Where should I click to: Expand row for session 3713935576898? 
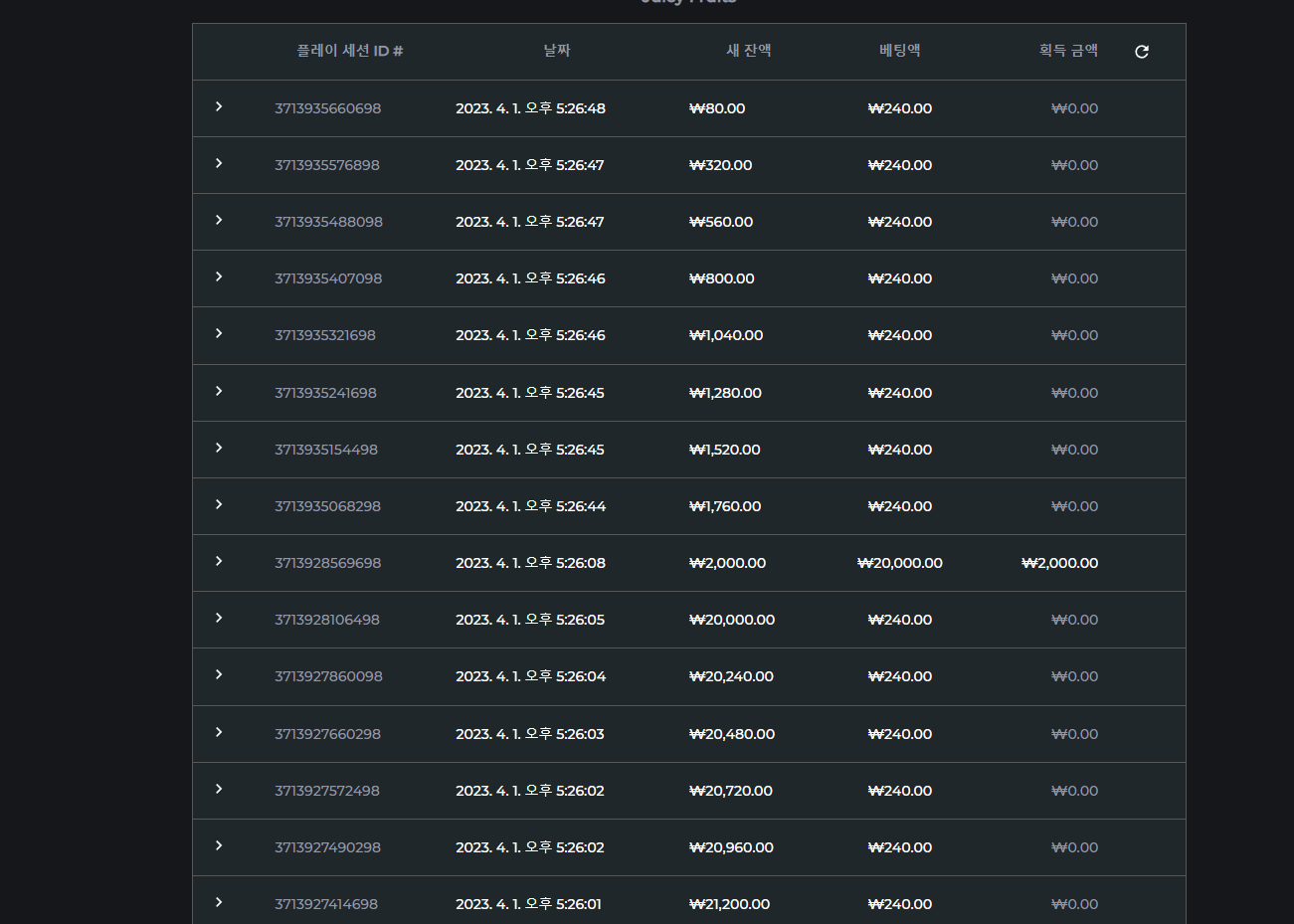point(219,163)
